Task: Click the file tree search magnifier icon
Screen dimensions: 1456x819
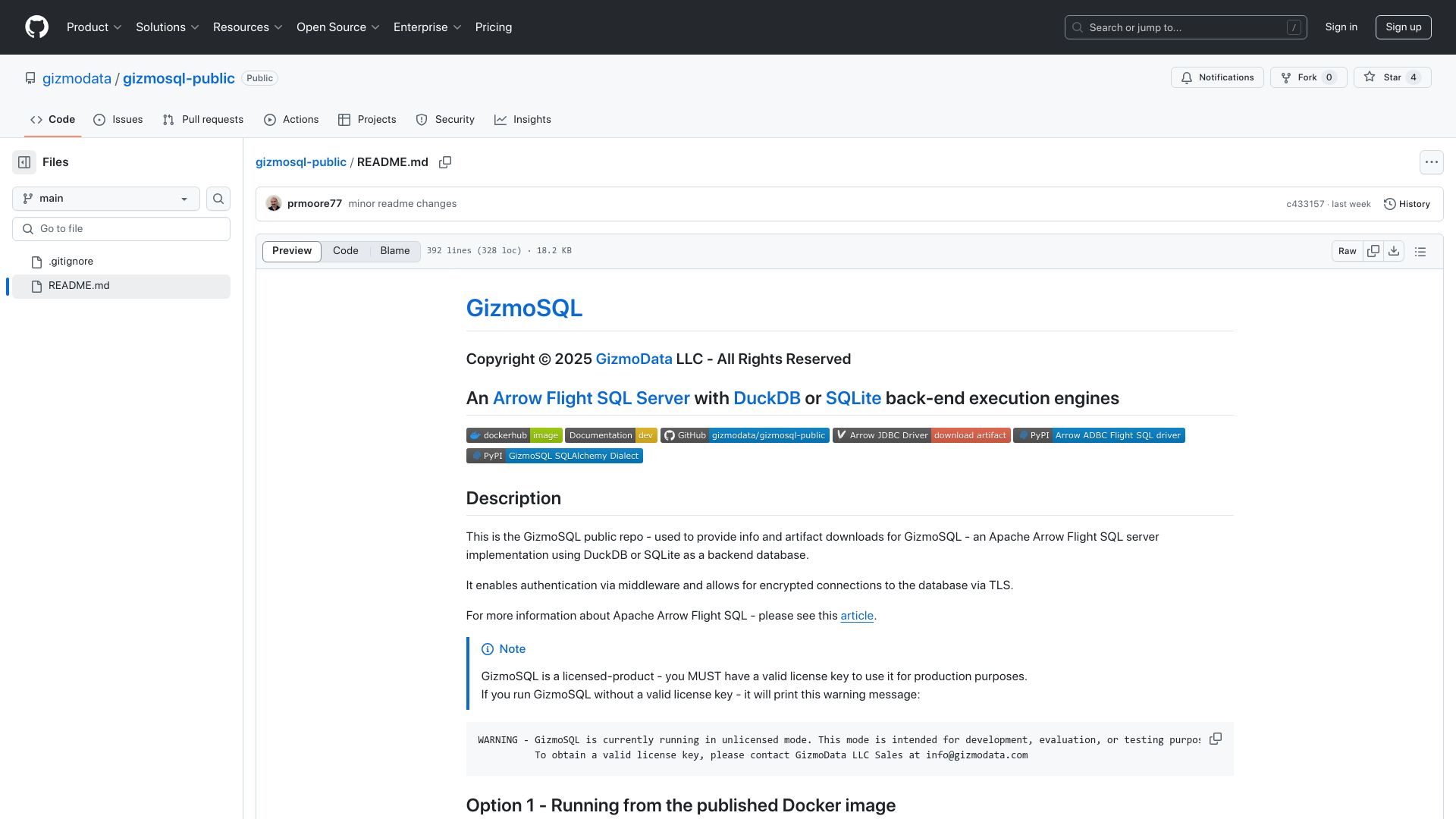Action: (218, 199)
